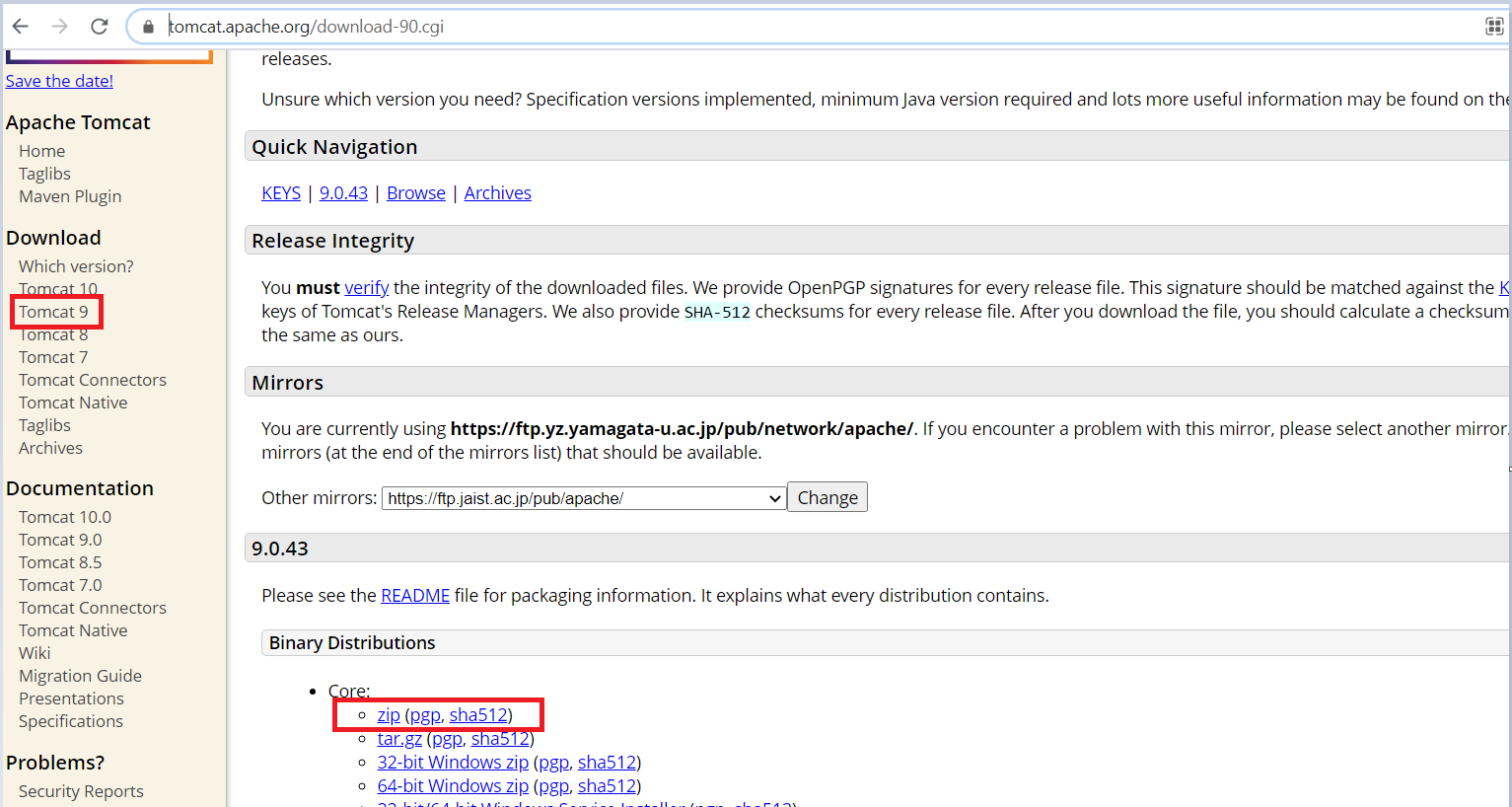Open sha512 checksum for Core zip
This screenshot has width=1512, height=807.
pyautogui.click(x=478, y=715)
